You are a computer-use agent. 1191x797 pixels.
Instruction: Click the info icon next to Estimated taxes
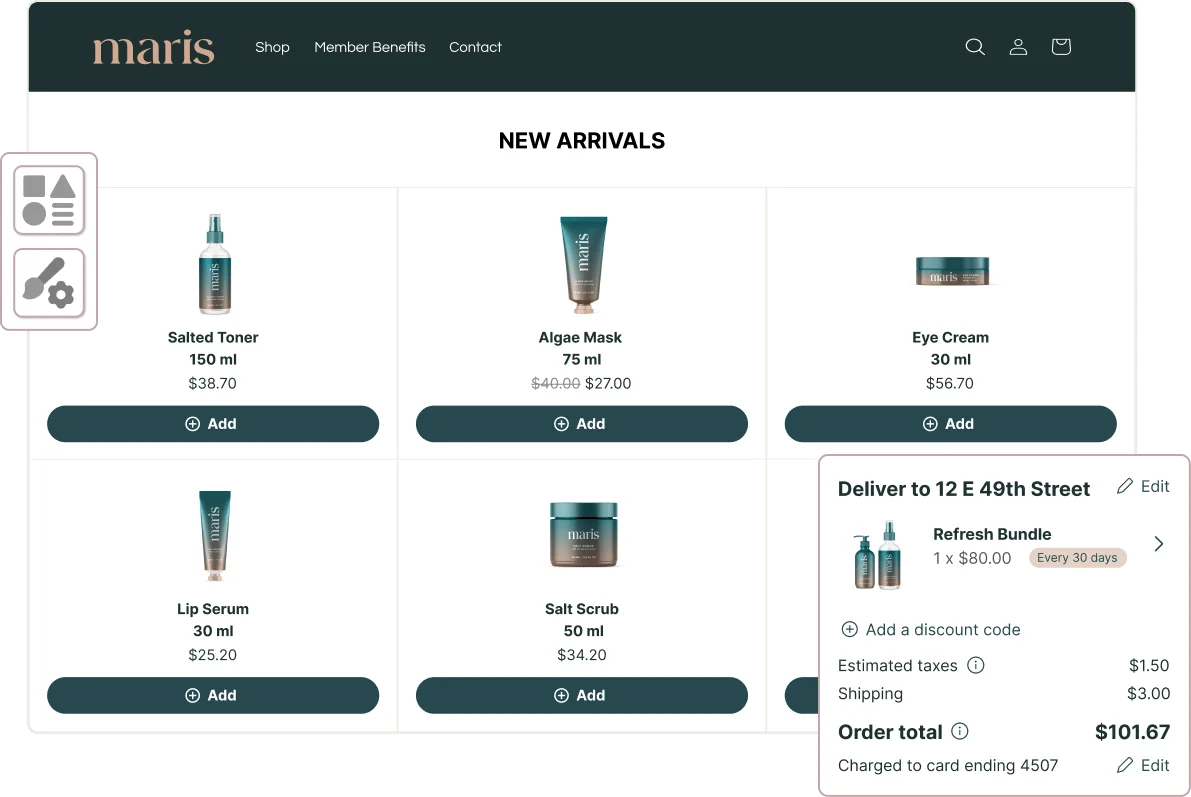click(x=977, y=665)
